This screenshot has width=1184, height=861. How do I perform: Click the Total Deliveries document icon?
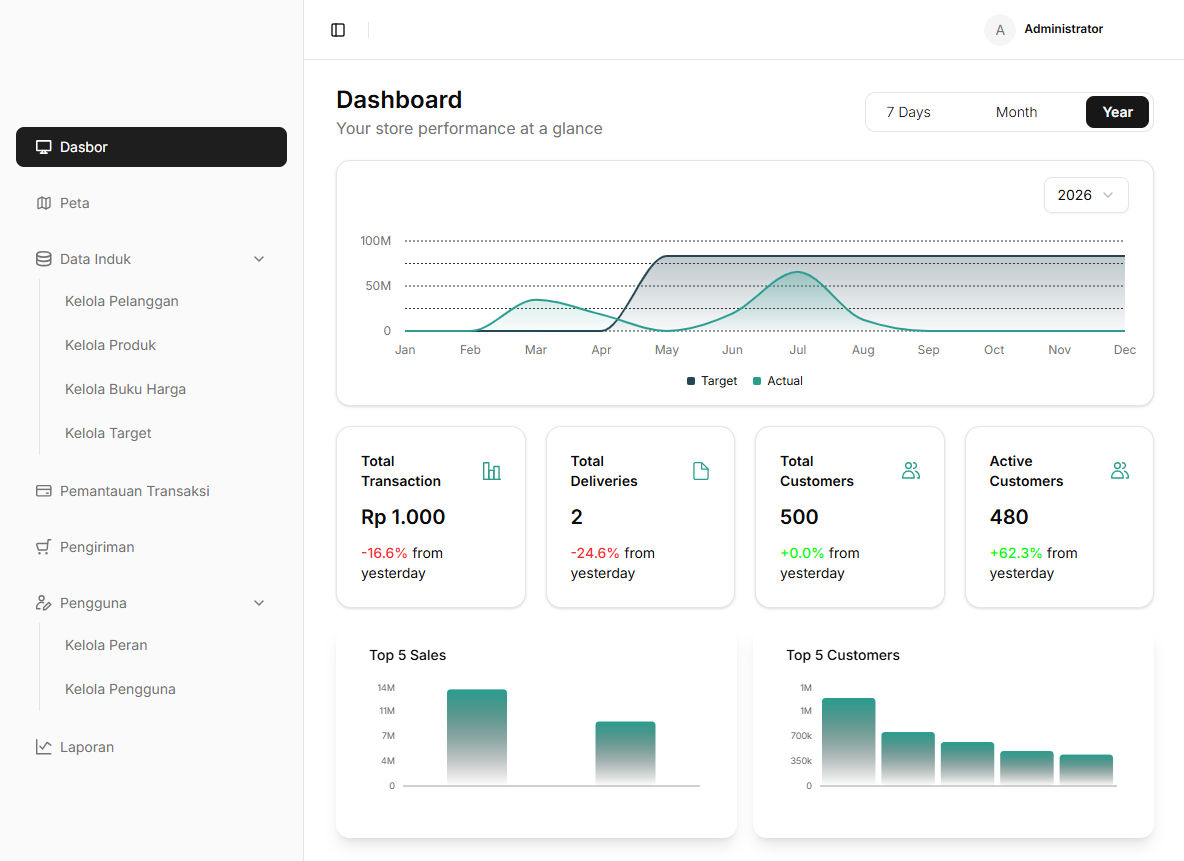coord(701,471)
